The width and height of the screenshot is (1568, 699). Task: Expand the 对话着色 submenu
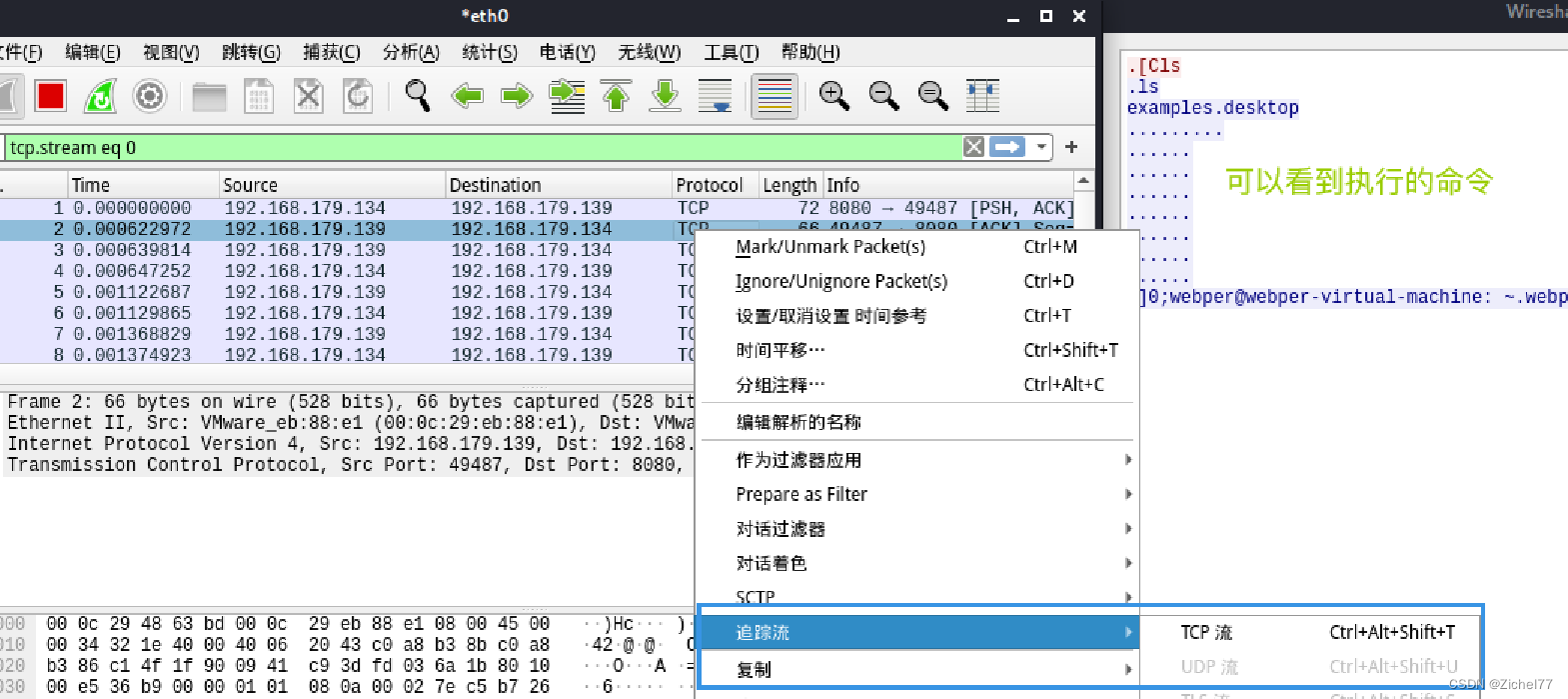[917, 563]
